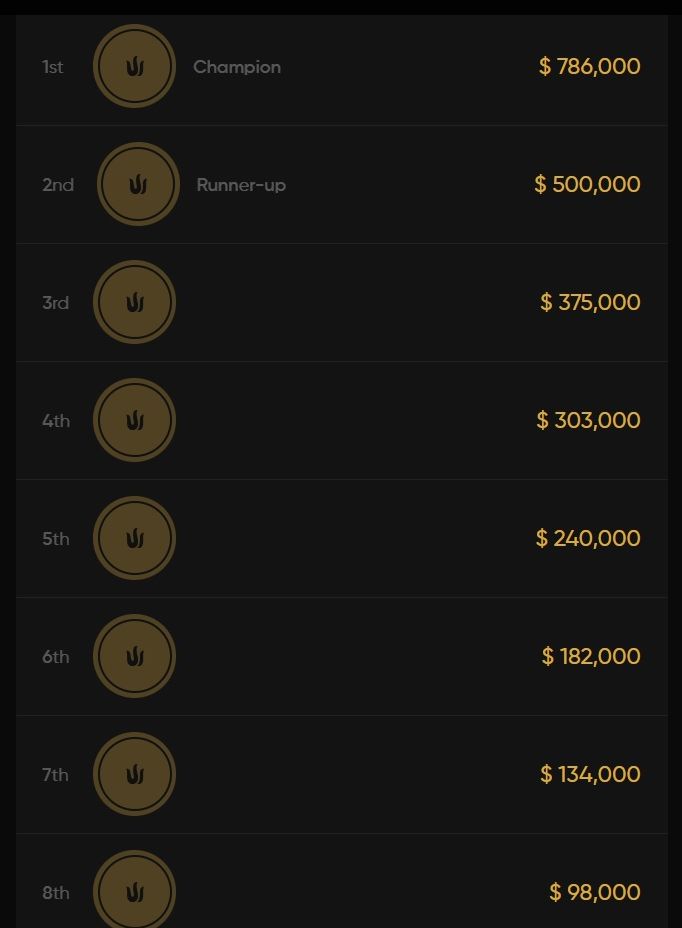The width and height of the screenshot is (682, 928).
Task: Select the $ 500,000 prize amount
Action: click(x=587, y=185)
